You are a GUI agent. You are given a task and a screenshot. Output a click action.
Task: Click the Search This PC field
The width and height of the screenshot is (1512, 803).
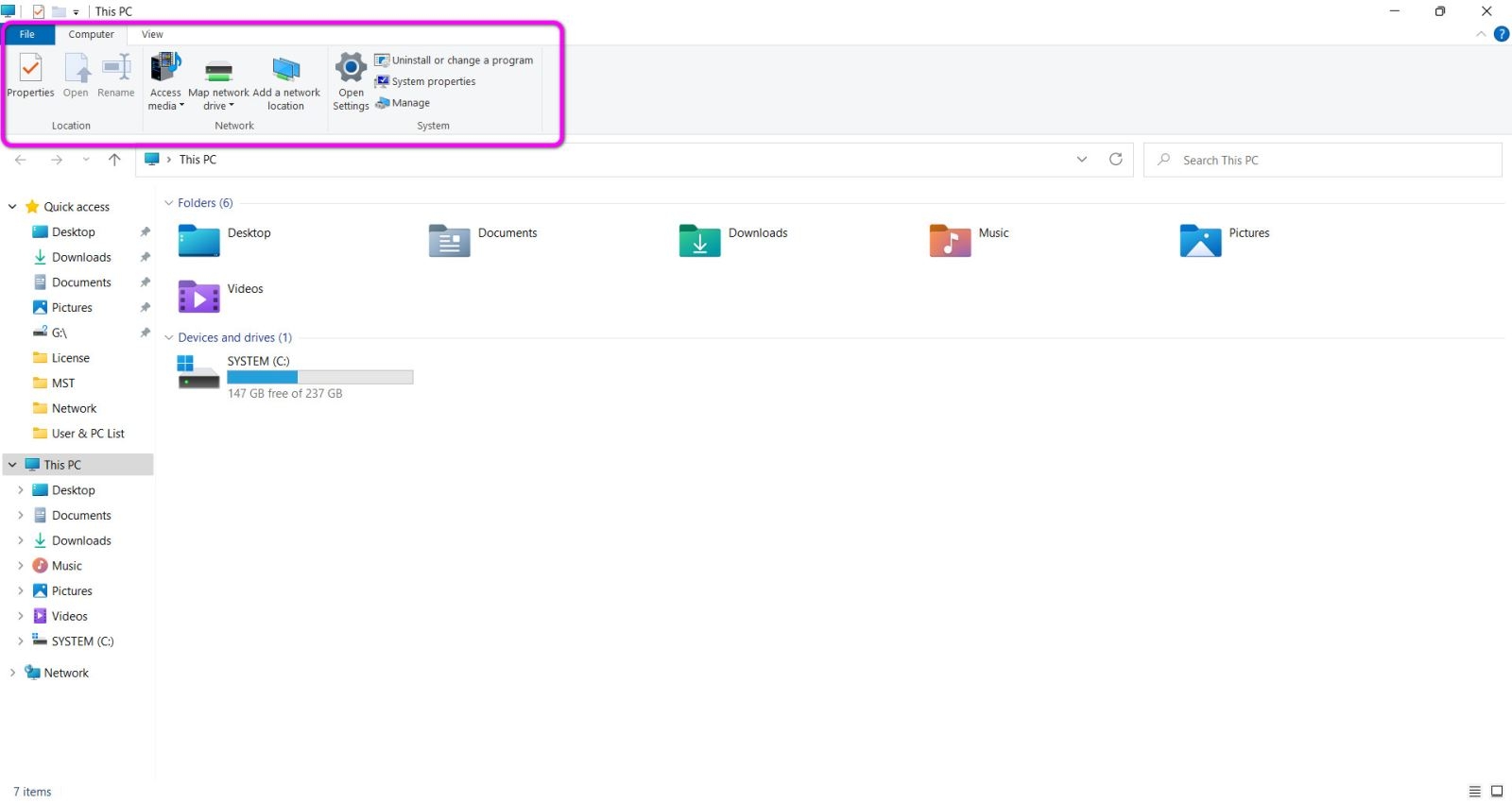[x=1323, y=160]
